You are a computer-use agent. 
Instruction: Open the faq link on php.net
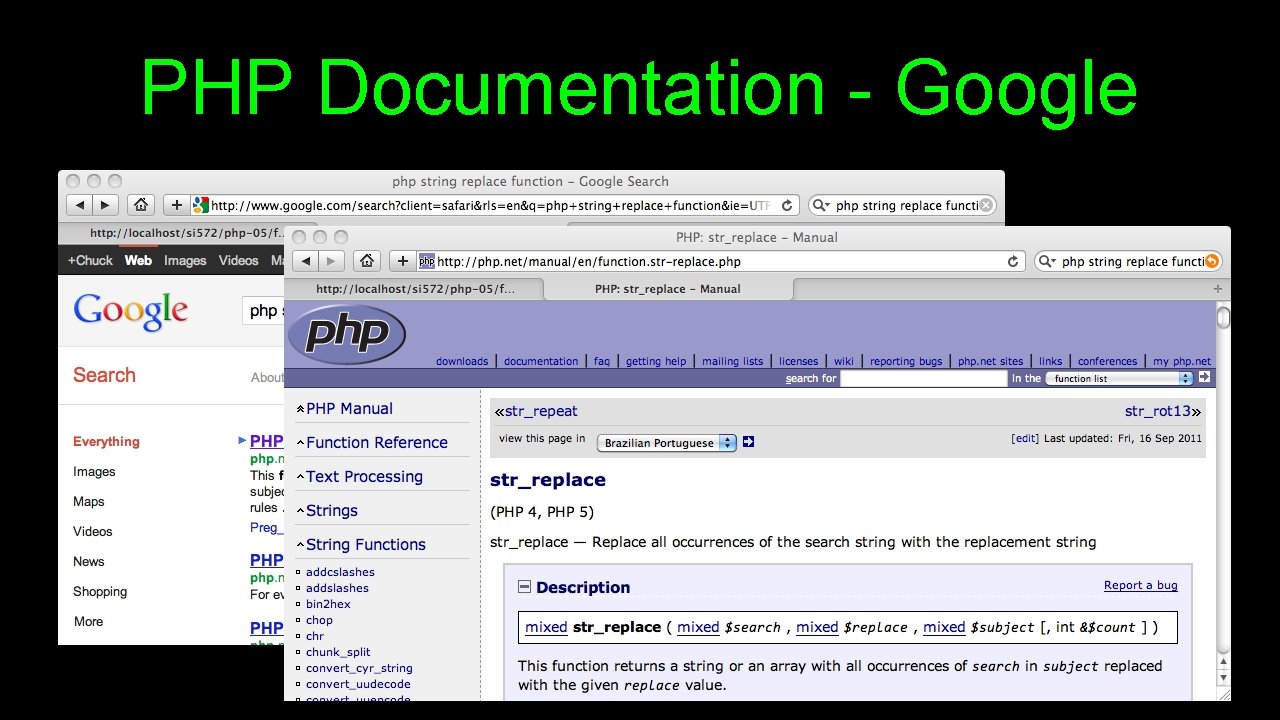point(602,361)
